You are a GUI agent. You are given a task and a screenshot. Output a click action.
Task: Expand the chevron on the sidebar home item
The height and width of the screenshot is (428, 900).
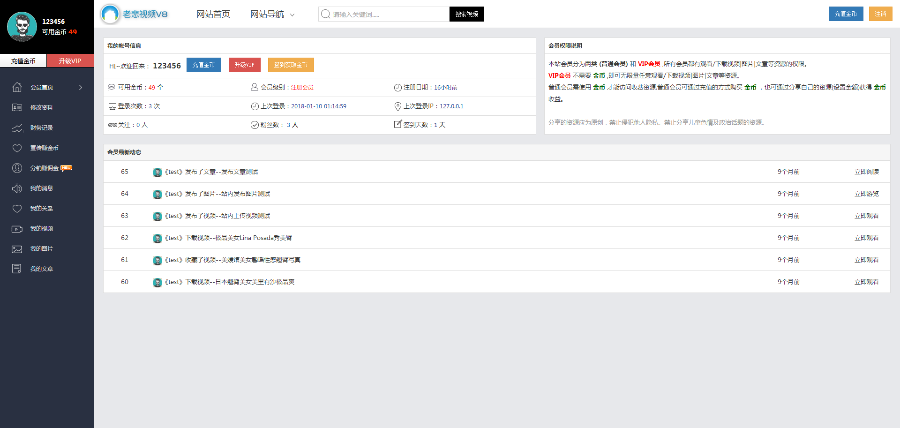[x=80, y=87]
